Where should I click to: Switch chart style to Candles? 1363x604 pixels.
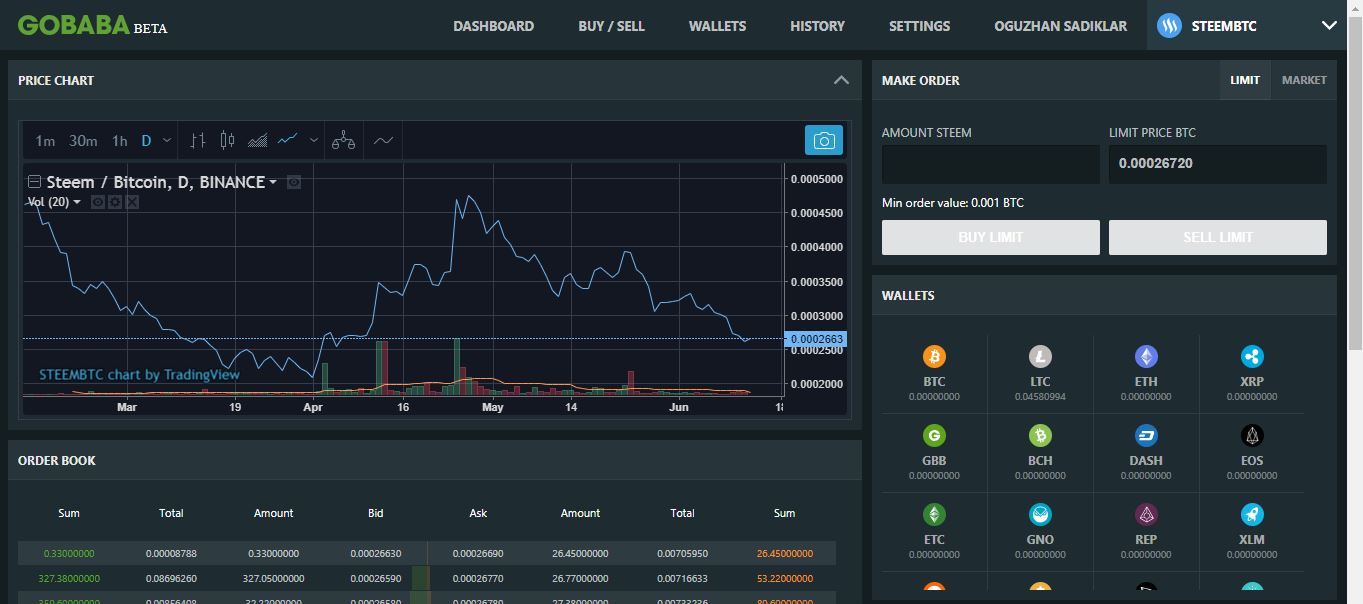pyautogui.click(x=227, y=141)
